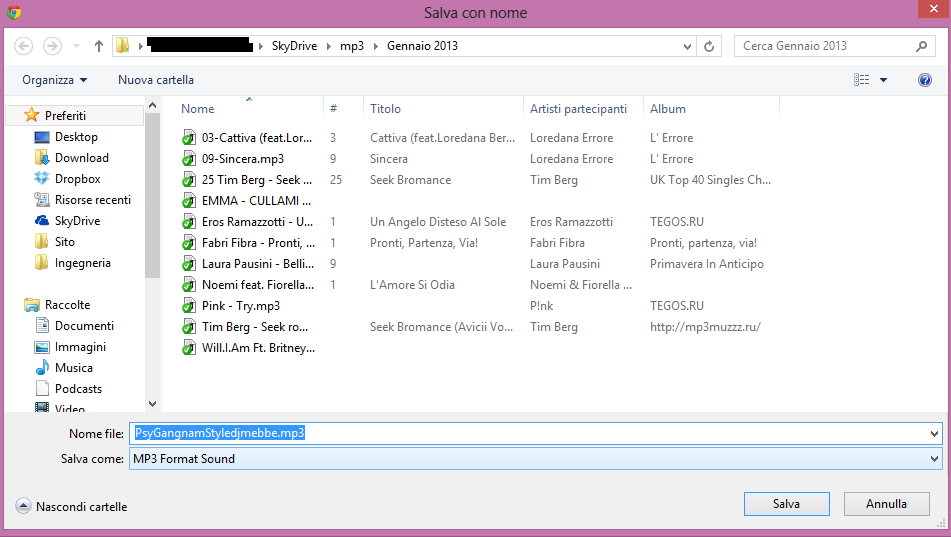Click mp3 in the address path
951x537 pixels.
point(352,46)
